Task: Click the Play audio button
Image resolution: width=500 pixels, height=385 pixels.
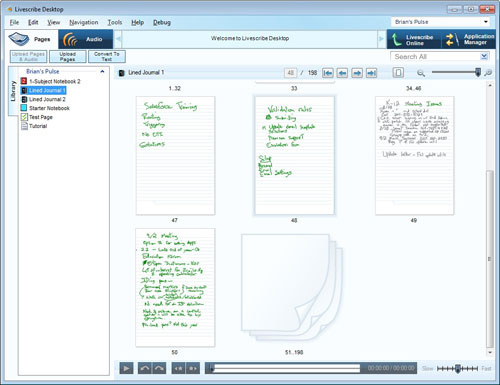Action: [x=126, y=368]
